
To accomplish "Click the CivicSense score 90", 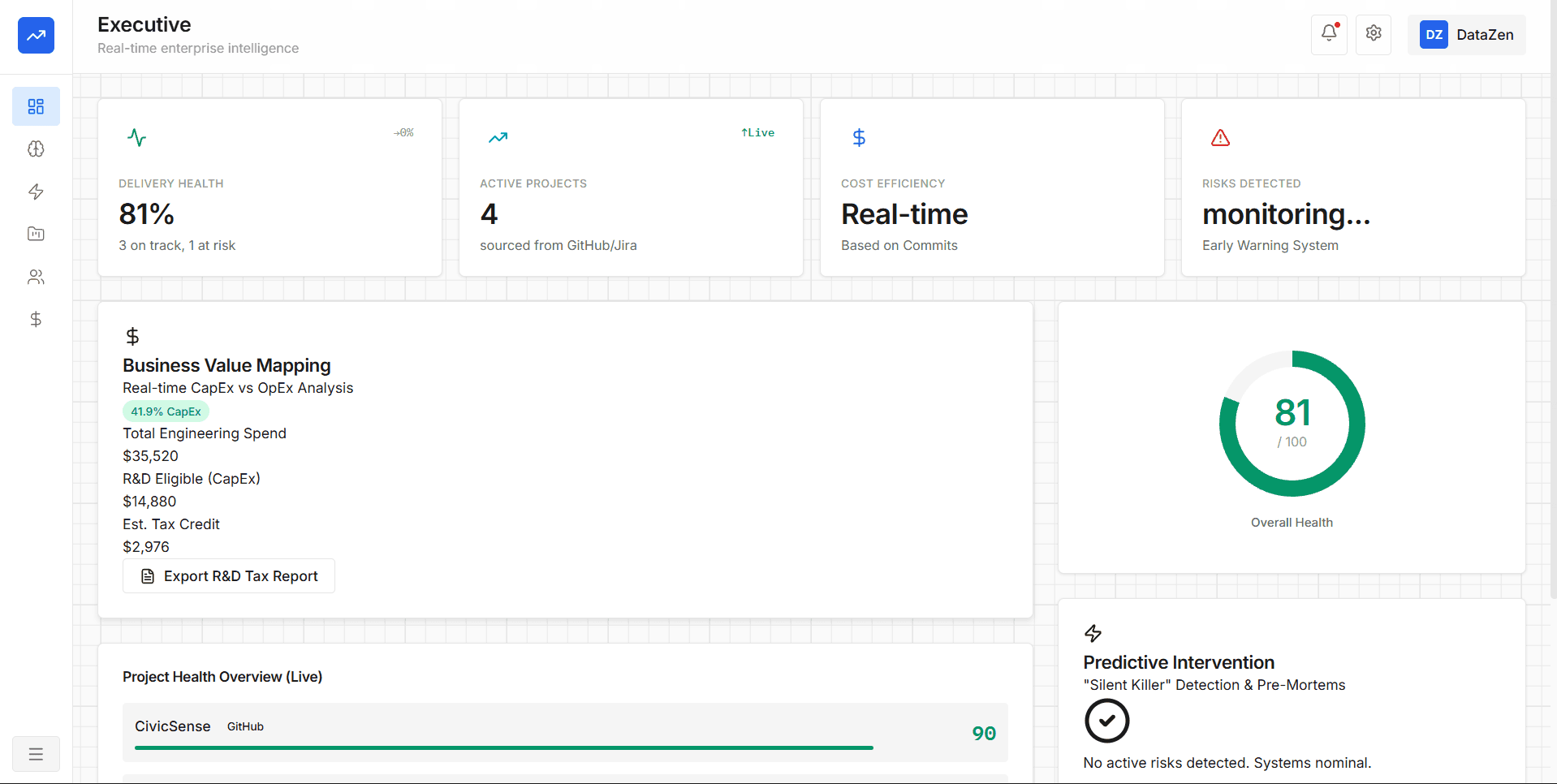I will (984, 733).
